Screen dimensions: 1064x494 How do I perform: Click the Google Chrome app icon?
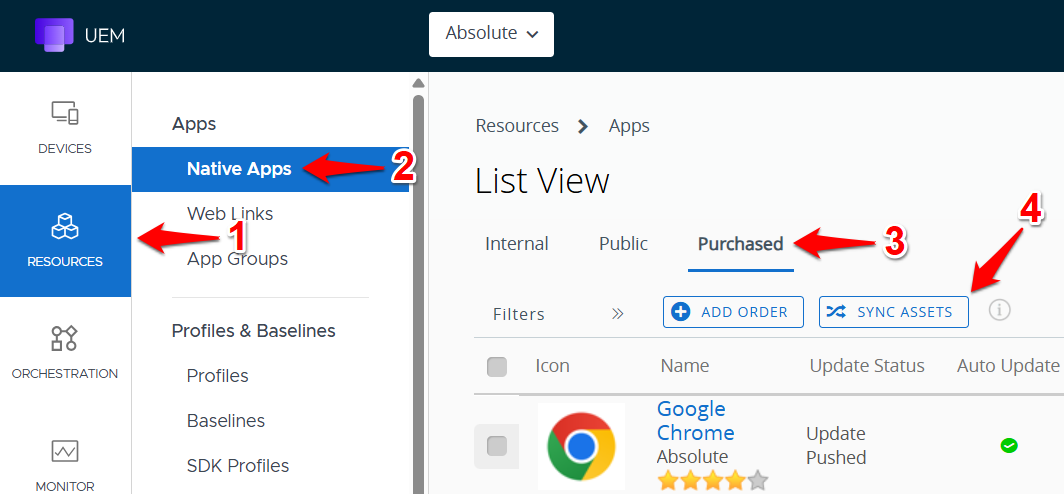coord(582,446)
